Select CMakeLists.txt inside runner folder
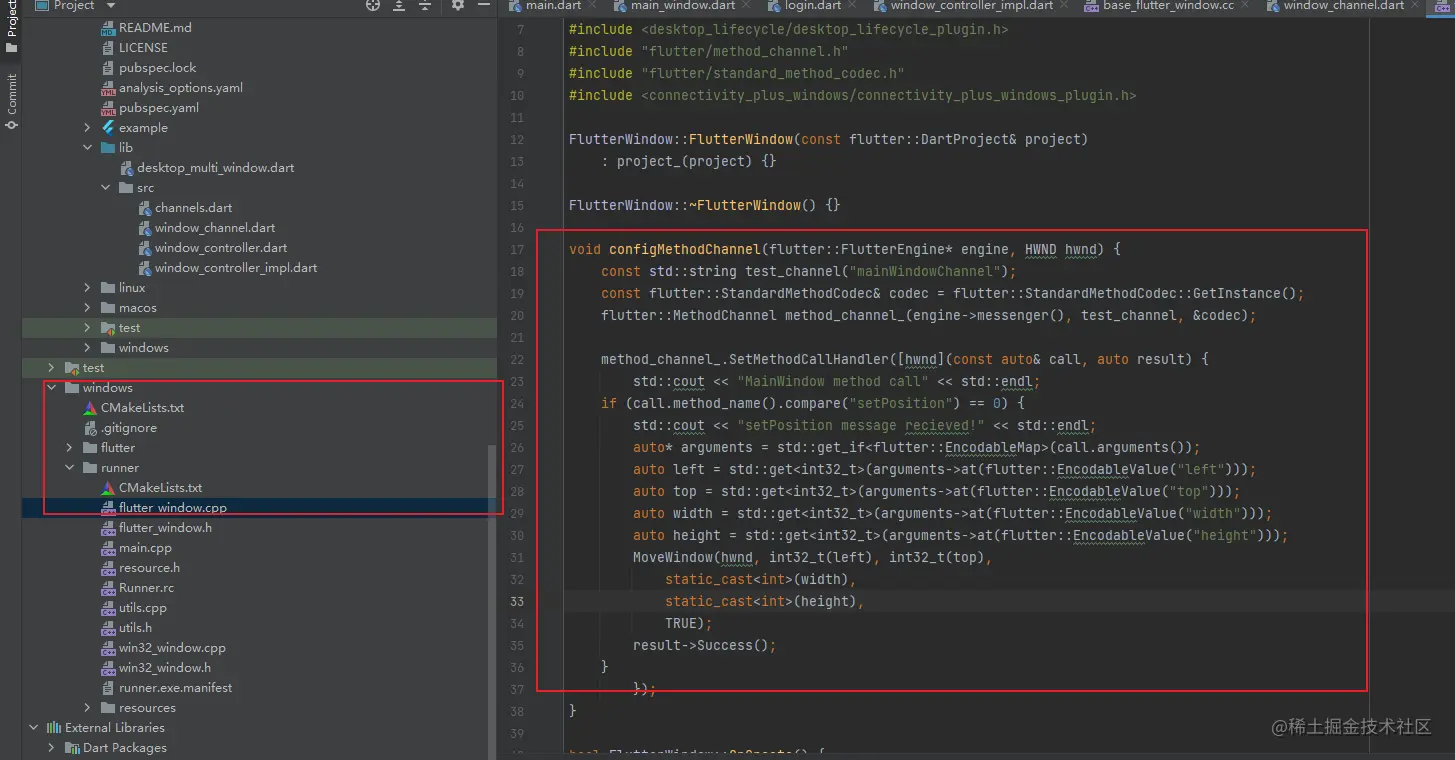This screenshot has height=760, width=1455. pos(160,488)
